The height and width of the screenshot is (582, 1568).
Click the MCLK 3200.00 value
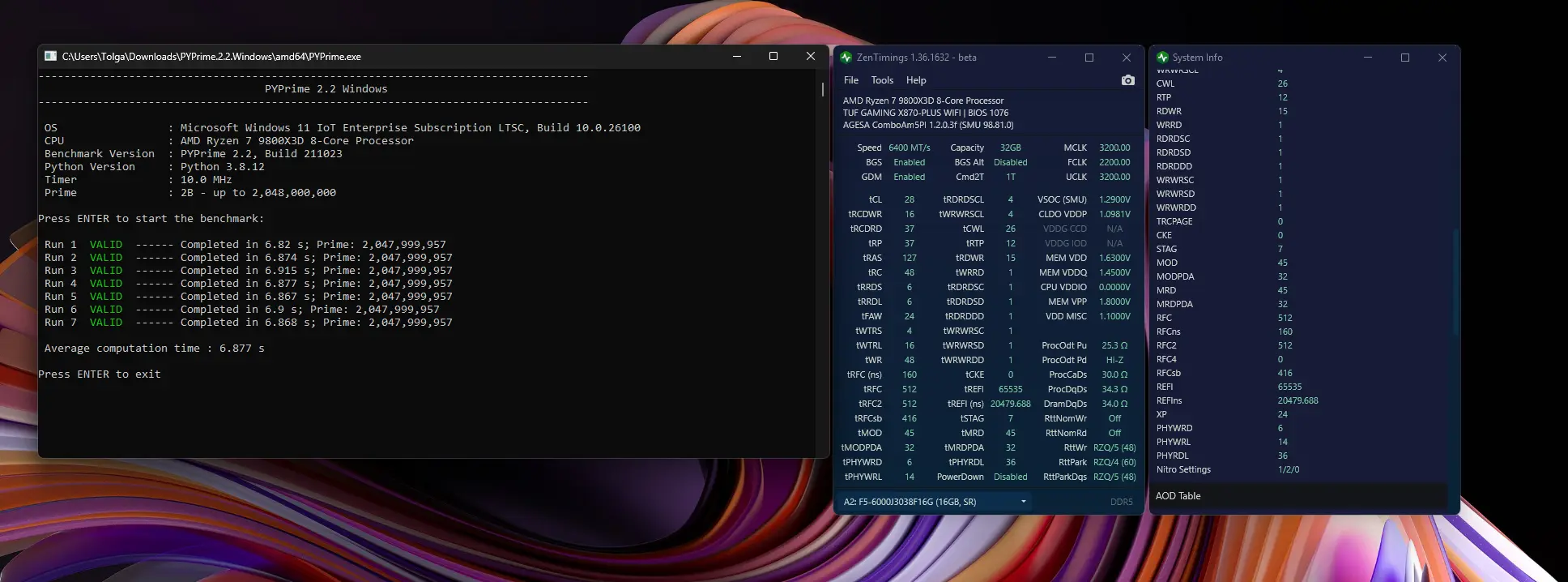point(1114,148)
